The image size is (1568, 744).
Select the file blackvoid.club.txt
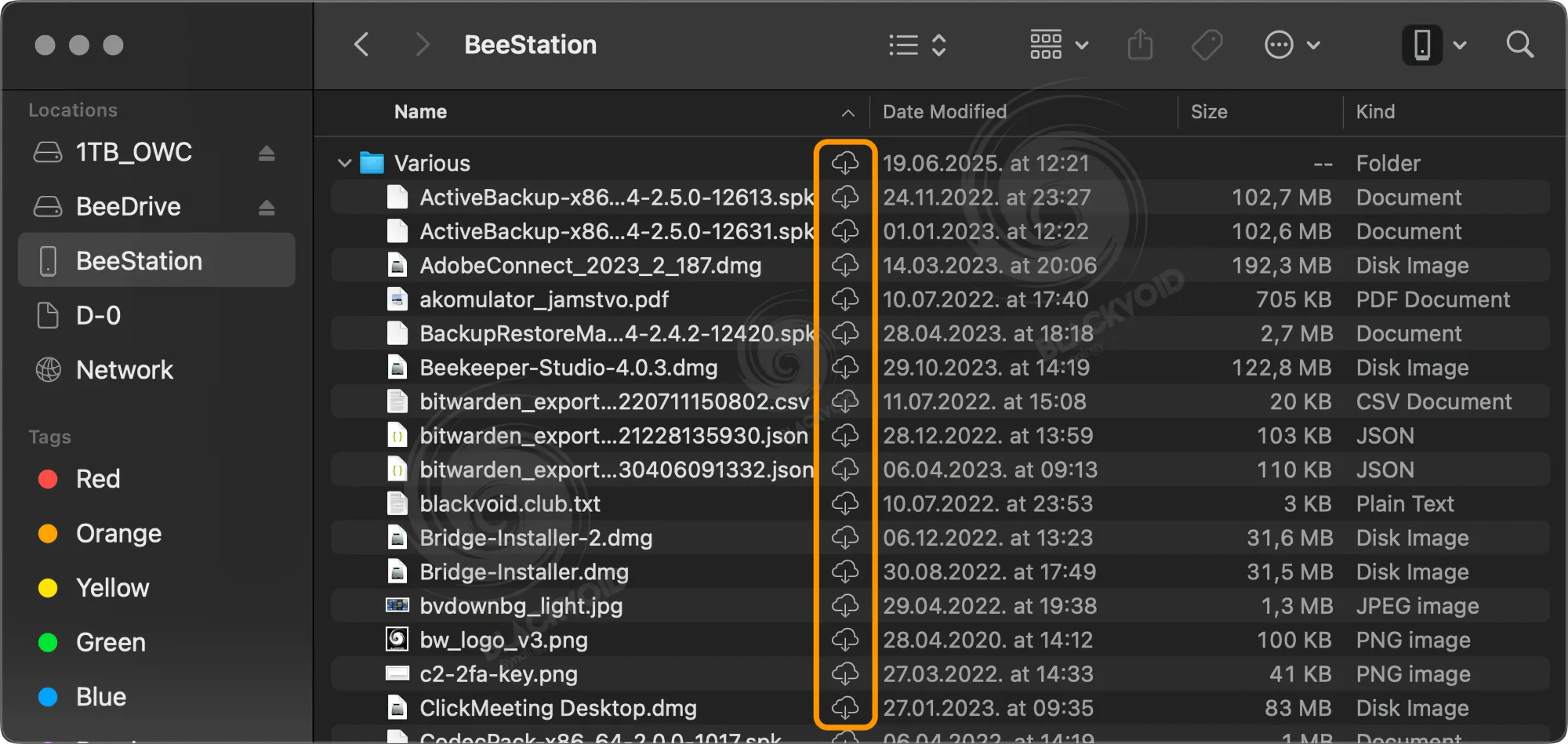click(510, 503)
